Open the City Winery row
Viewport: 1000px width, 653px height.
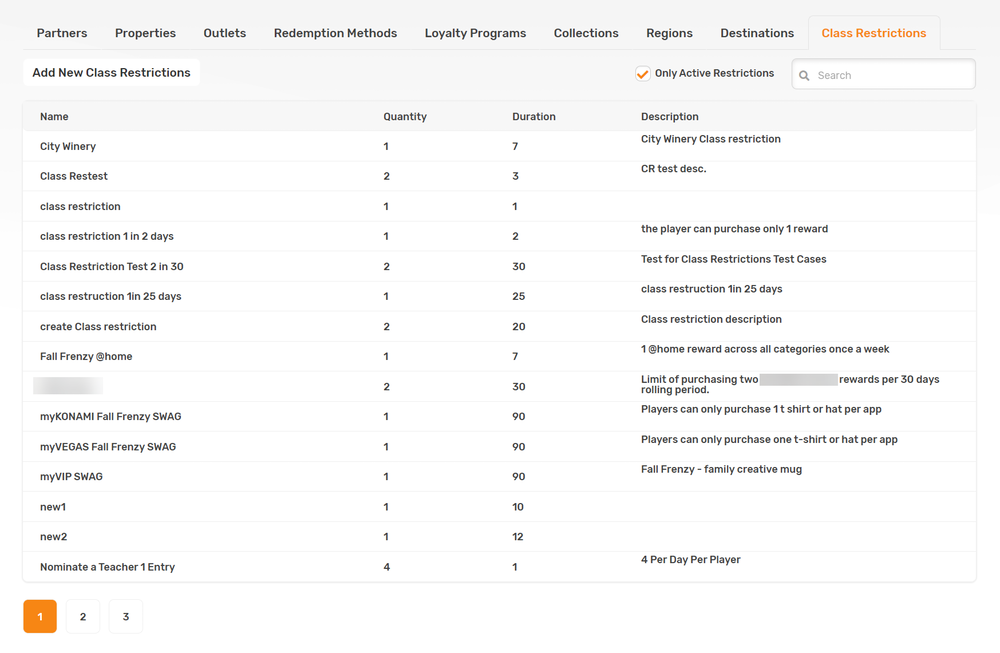click(x=499, y=146)
